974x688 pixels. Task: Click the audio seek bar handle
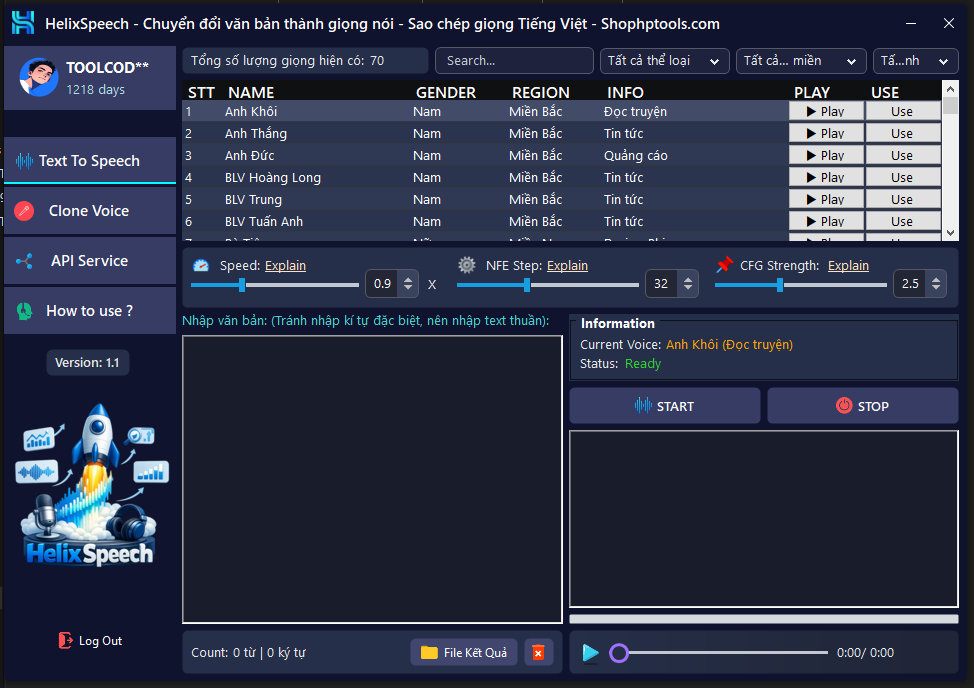click(619, 653)
